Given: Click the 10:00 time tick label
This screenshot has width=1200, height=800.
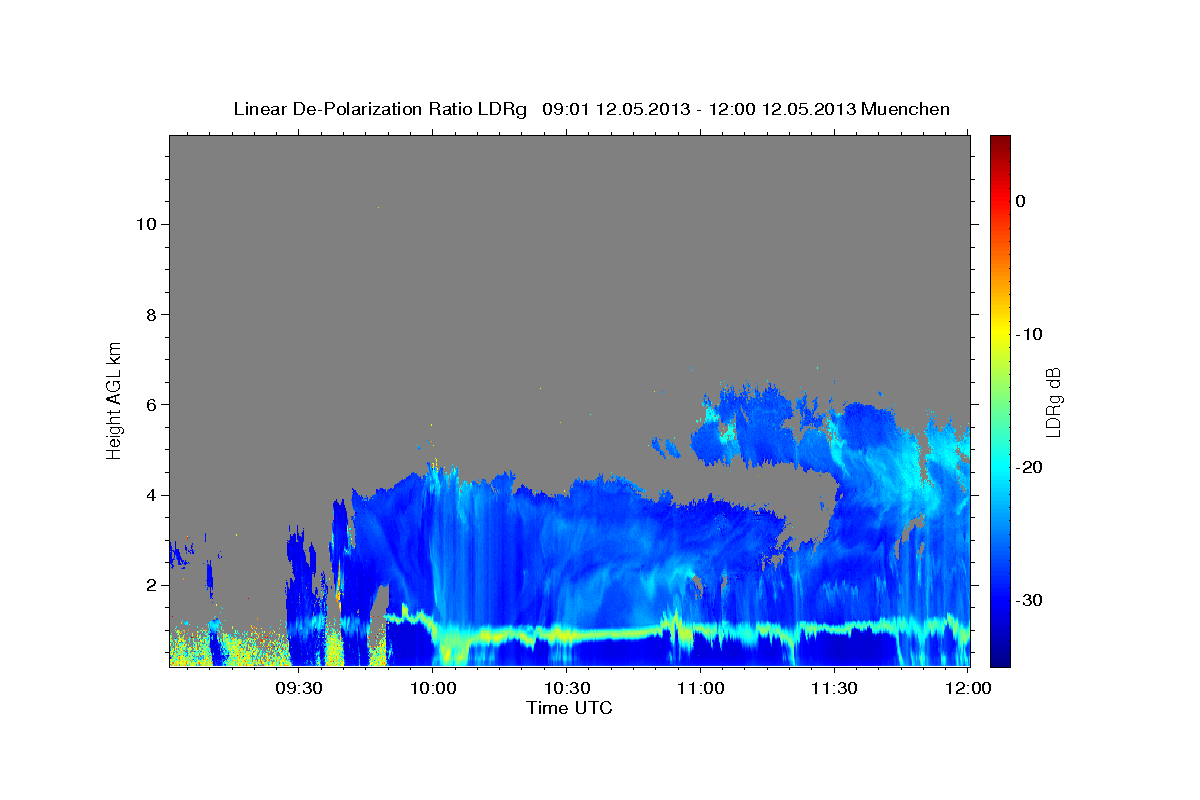Looking at the screenshot, I should click(433, 688).
